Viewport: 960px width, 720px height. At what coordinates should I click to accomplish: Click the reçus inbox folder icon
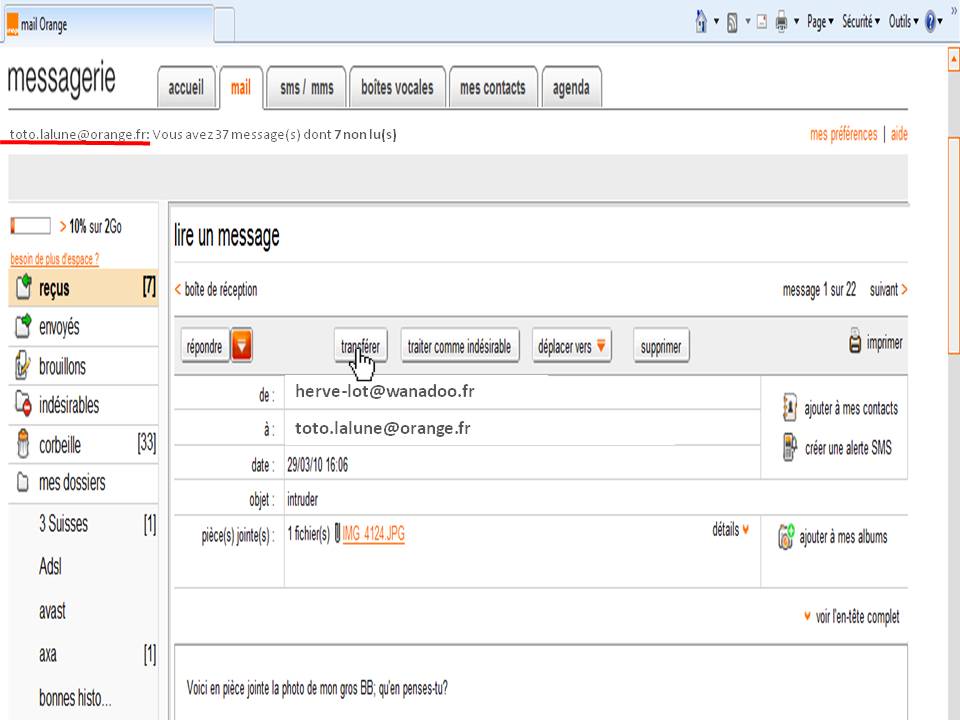tap(23, 287)
